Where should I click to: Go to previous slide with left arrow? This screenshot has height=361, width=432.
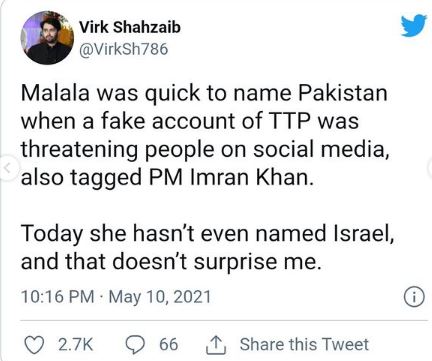(x=8, y=166)
